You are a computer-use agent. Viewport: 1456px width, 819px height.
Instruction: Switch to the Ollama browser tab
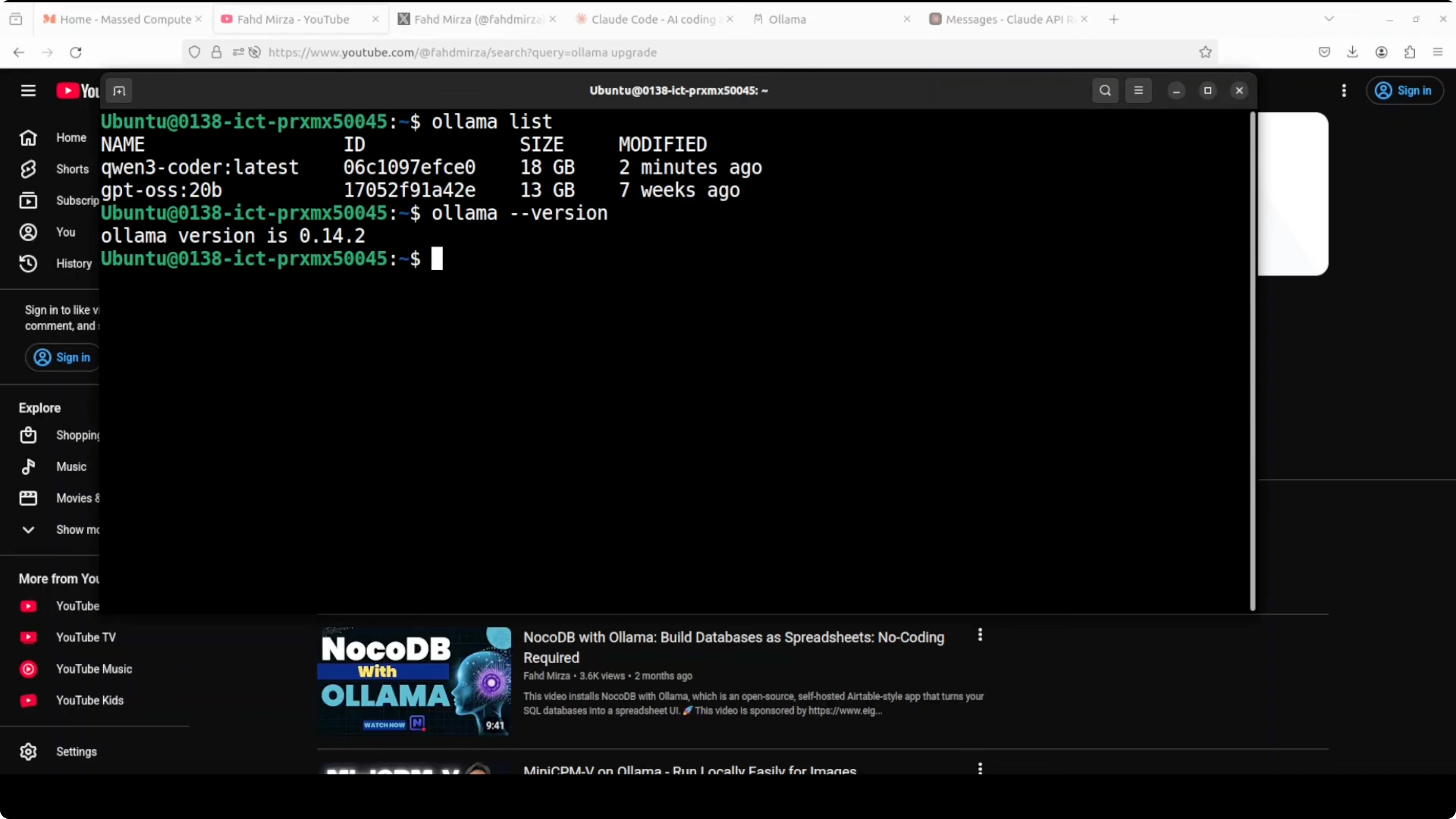(x=787, y=19)
